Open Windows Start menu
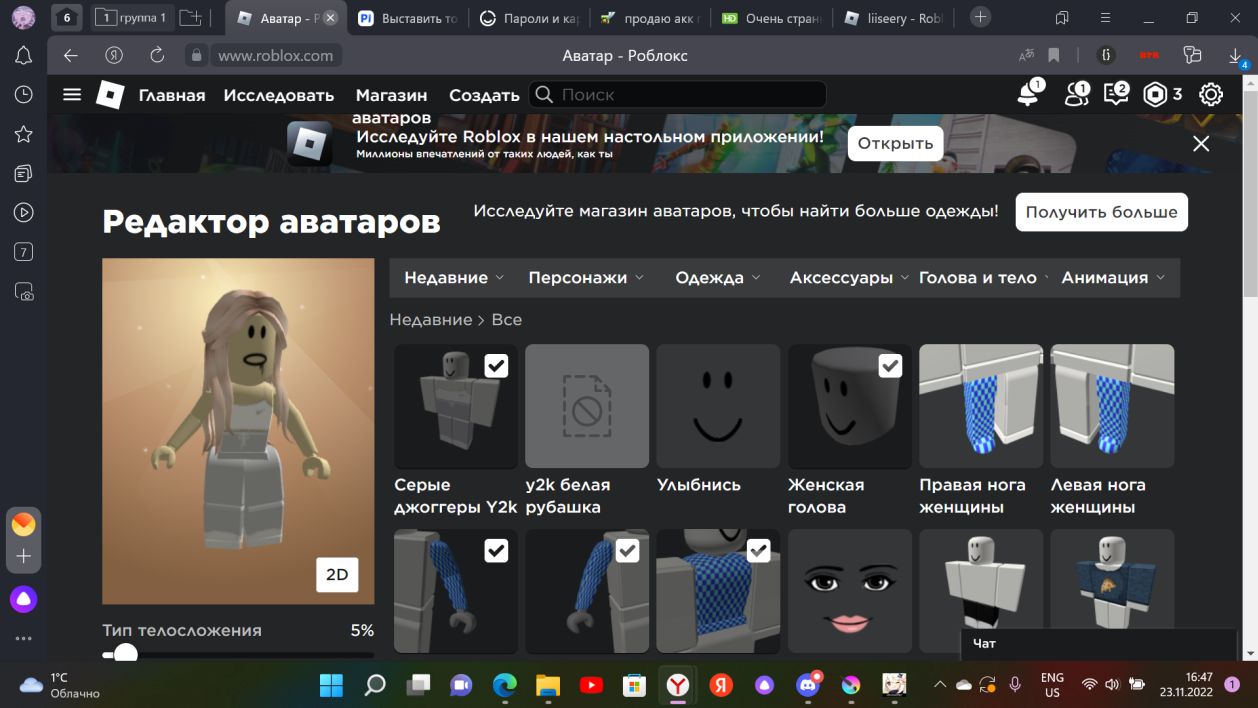Image resolution: width=1258 pixels, height=708 pixels. (x=331, y=685)
